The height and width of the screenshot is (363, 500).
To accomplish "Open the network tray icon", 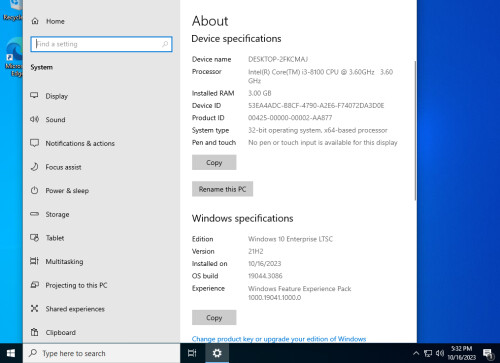I will coord(428,353).
